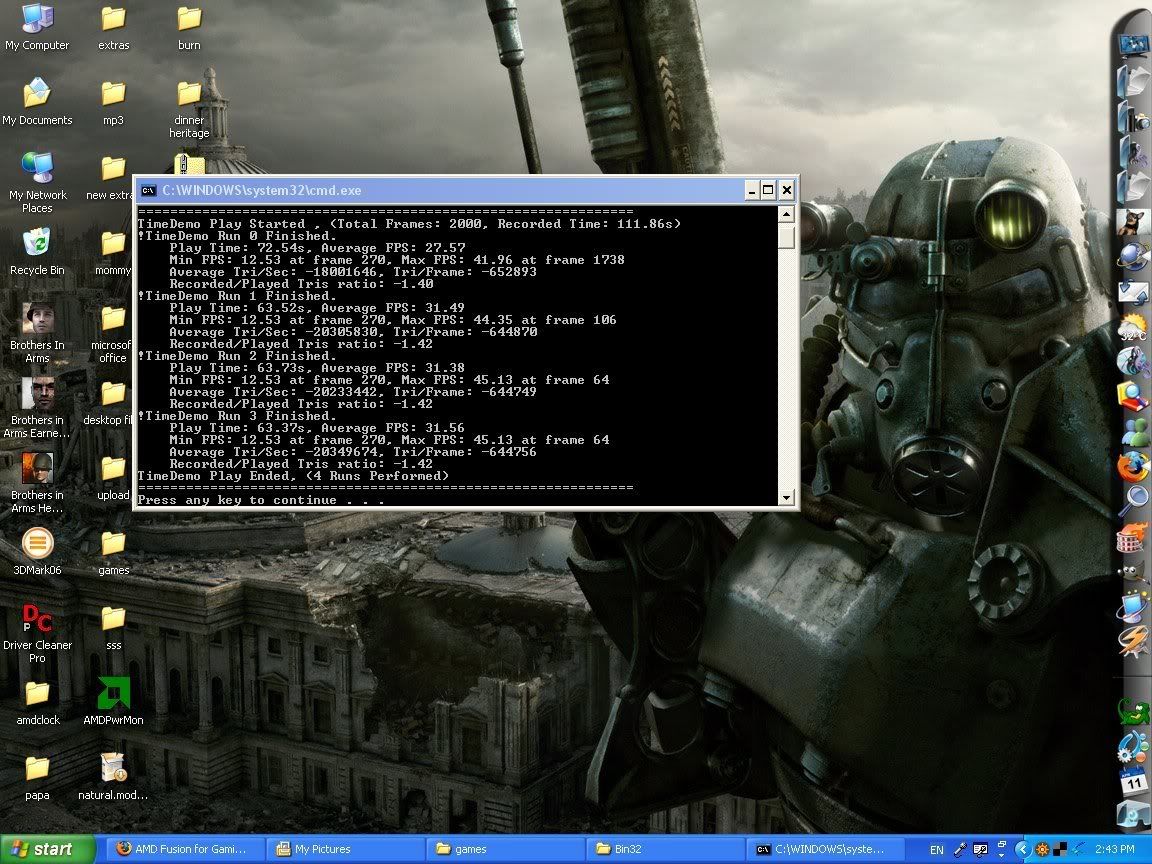Open the weather icon showing 32°C
Screen dimensions: 1152x864
click(x=1133, y=327)
